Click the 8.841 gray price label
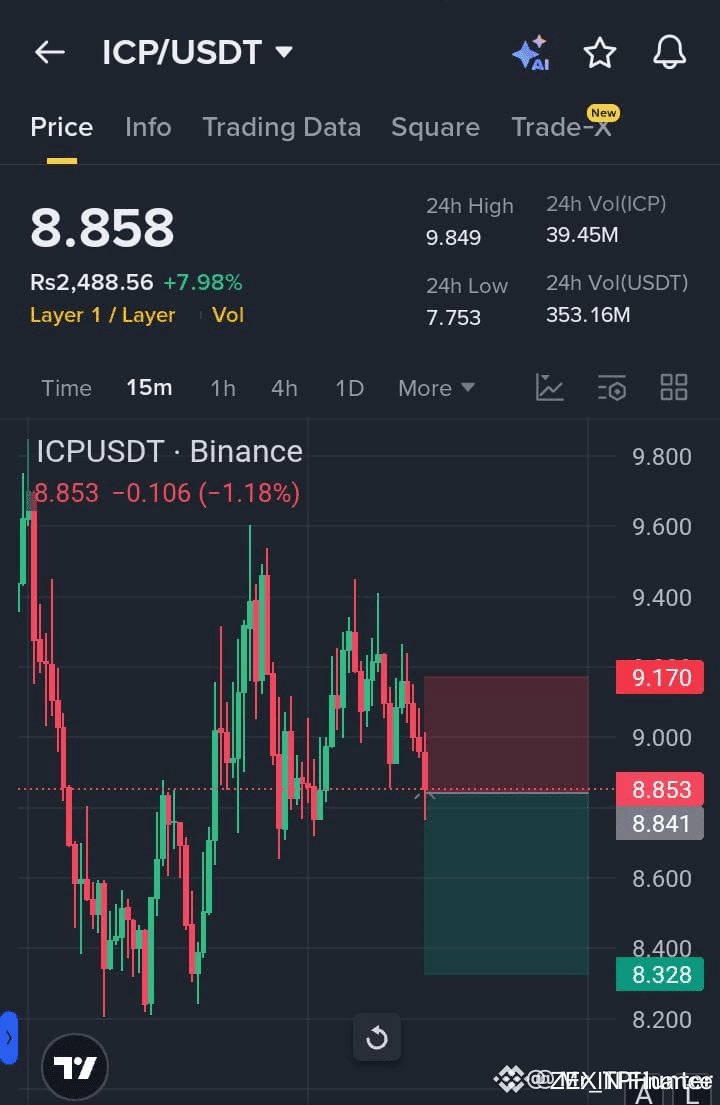The height and width of the screenshot is (1105, 720). pyautogui.click(x=660, y=823)
